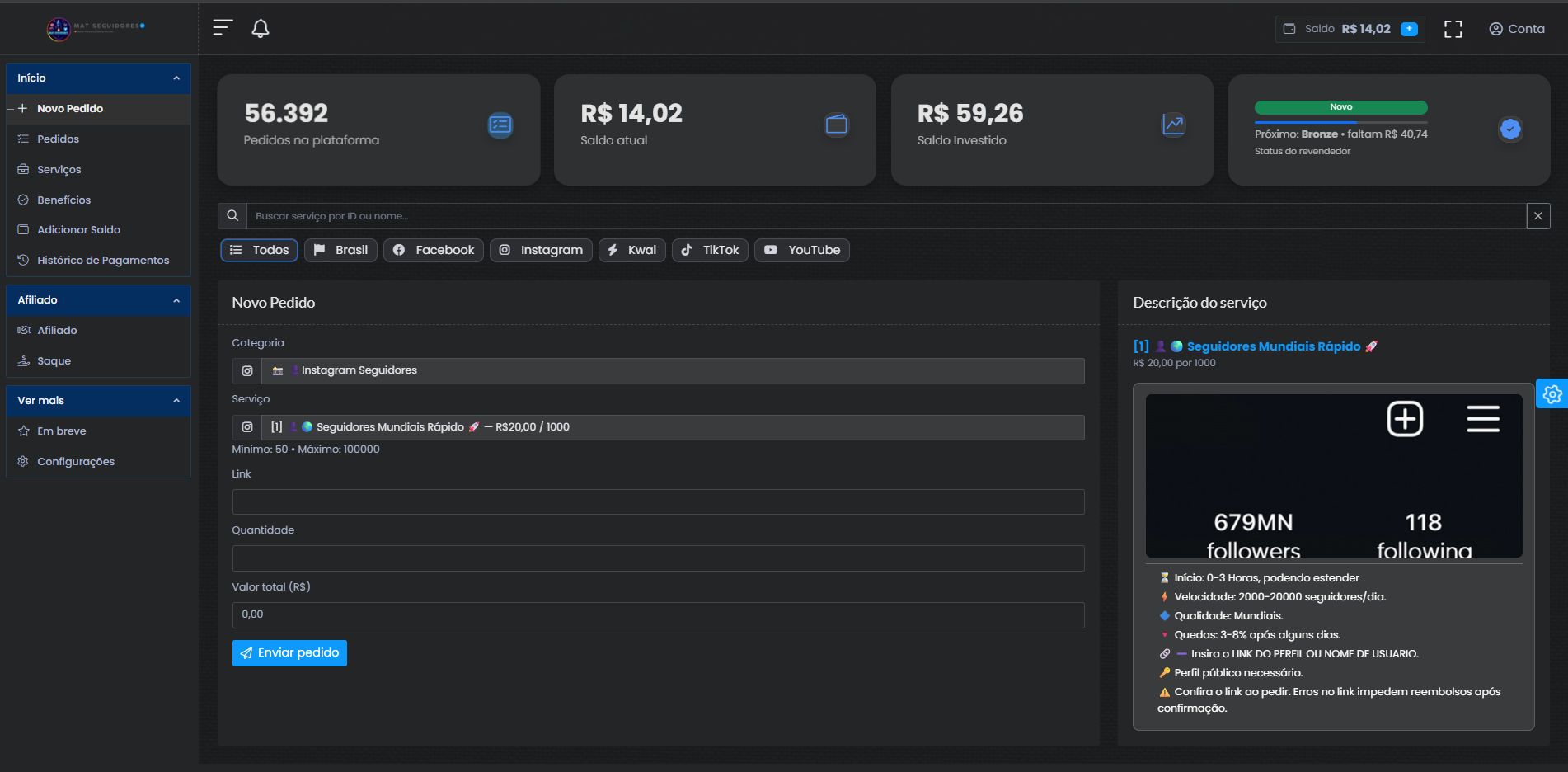Open the Serviço selection dropdown
The height and width of the screenshot is (772, 1568).
(658, 426)
